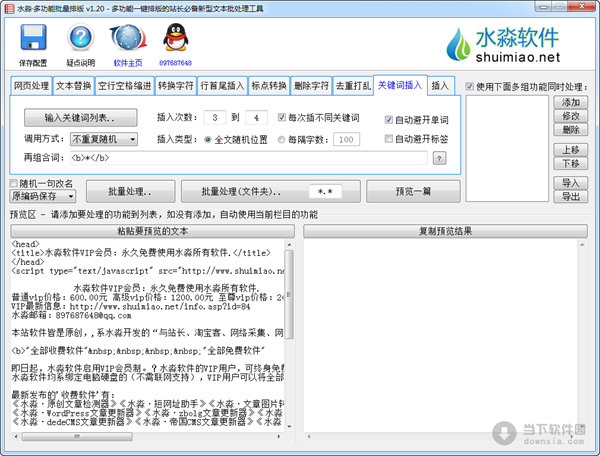Open the 调用方式 不重复随机 dropdown
Image resolution: width=600 pixels, height=456 pixels.
point(104,139)
